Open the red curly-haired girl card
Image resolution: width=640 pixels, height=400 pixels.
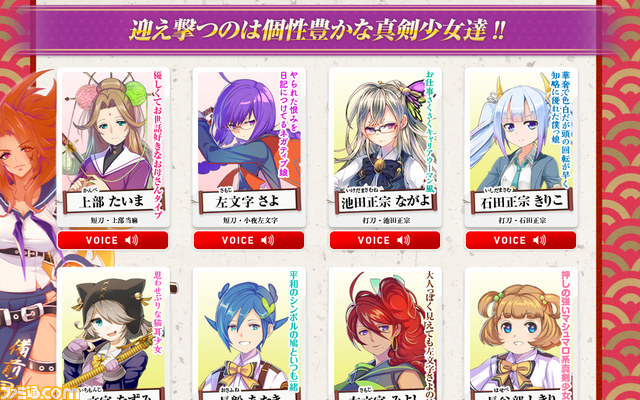coord(385,334)
